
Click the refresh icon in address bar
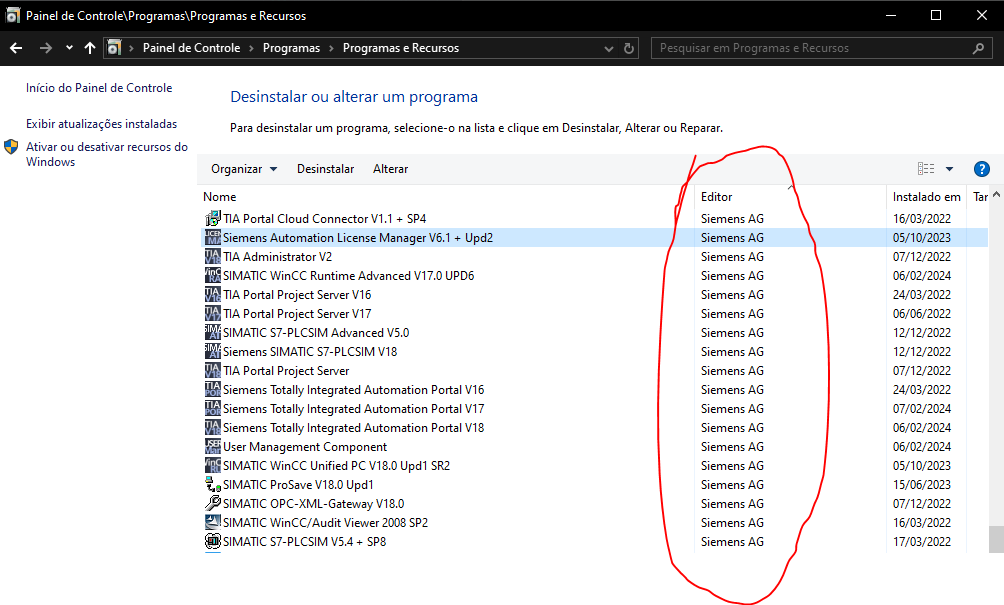[629, 48]
